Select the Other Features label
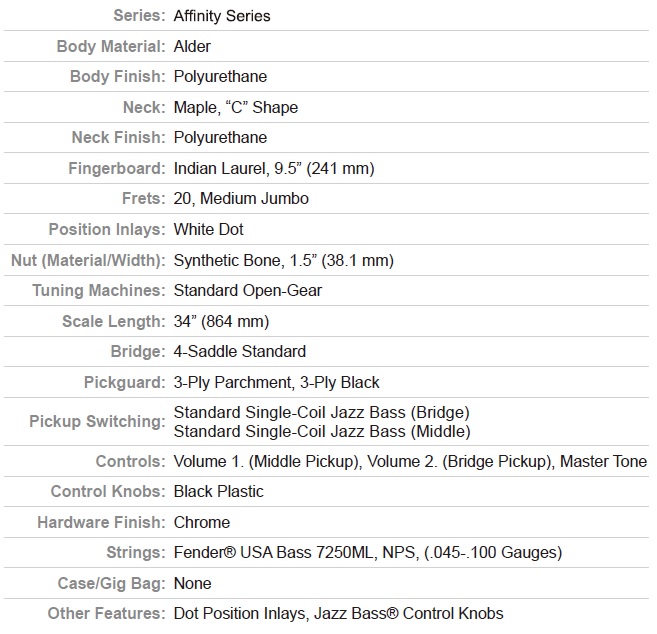 pyautogui.click(x=106, y=613)
